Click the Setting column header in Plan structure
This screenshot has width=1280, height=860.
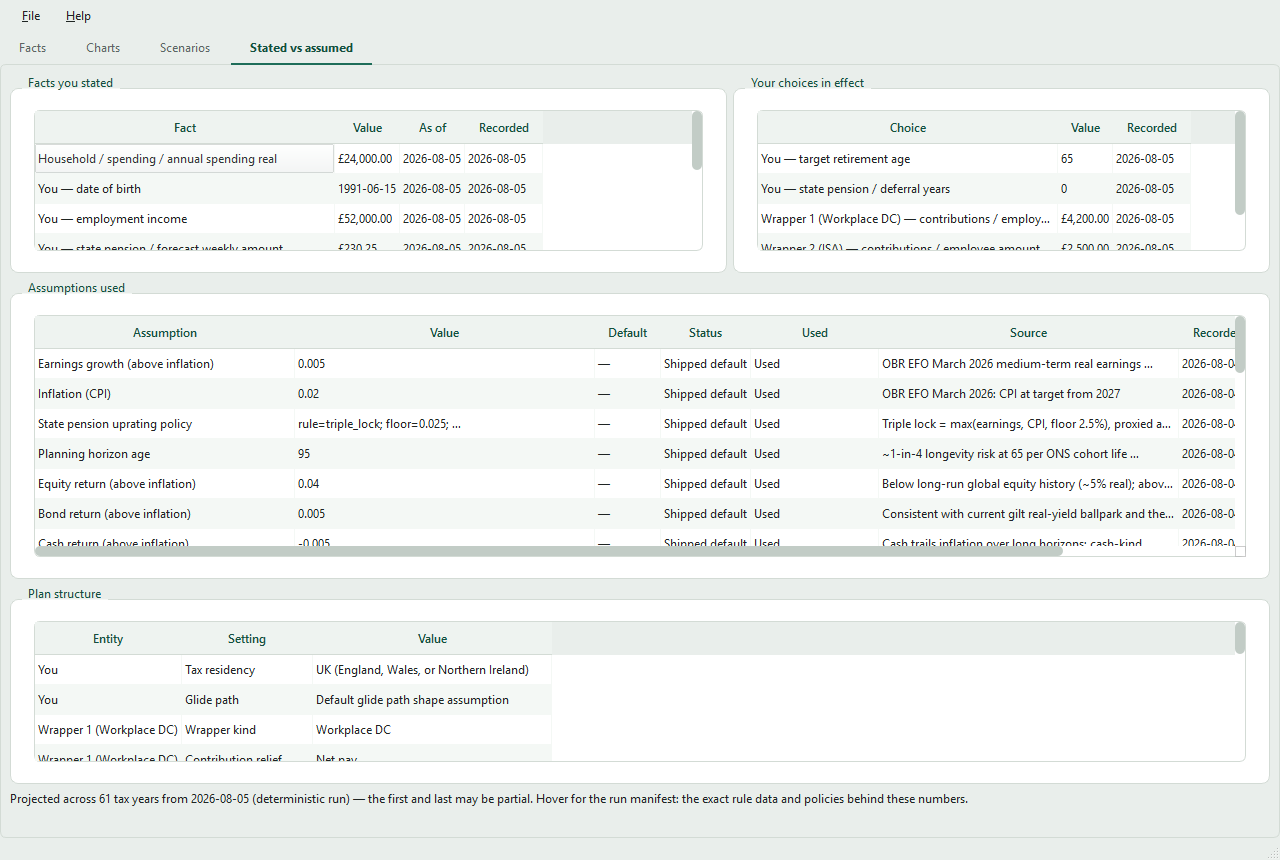click(x=247, y=639)
